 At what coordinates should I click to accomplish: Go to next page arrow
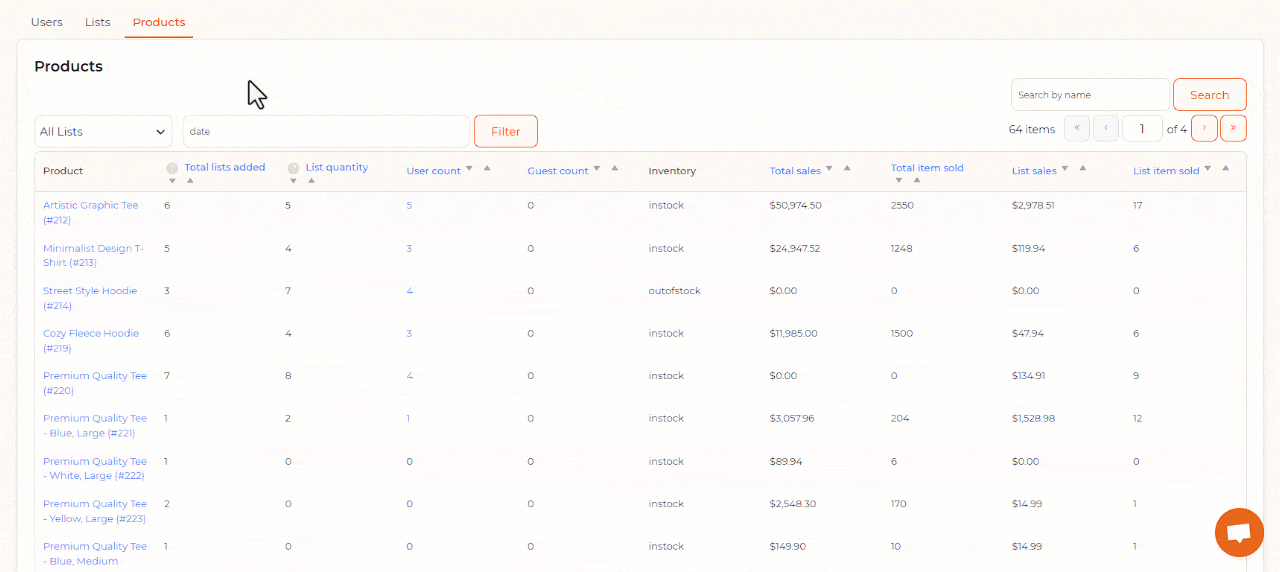1204,128
